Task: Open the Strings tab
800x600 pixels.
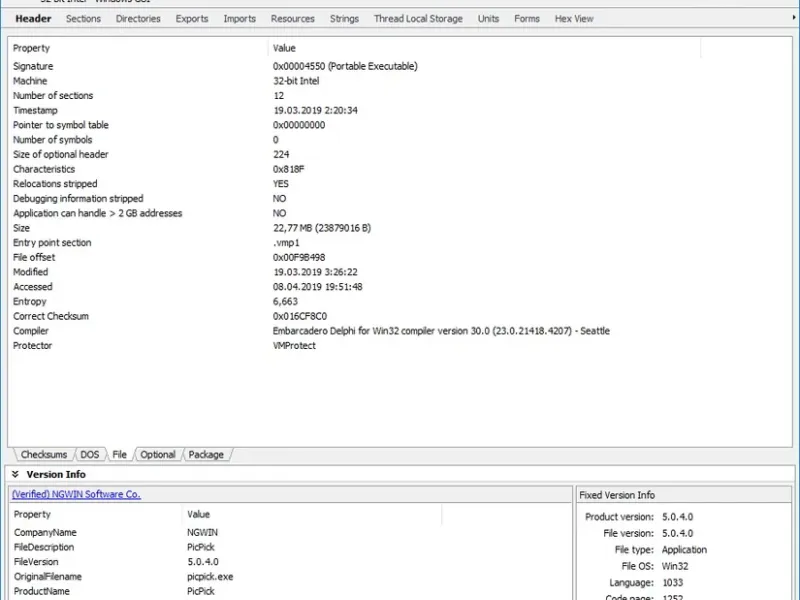Action: point(344,19)
